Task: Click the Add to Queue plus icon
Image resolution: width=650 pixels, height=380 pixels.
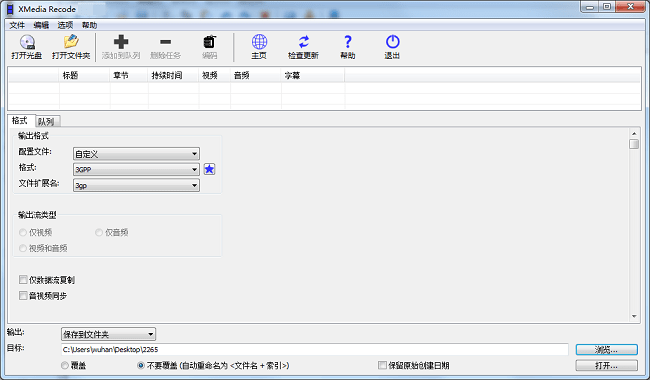Action: pos(121,42)
